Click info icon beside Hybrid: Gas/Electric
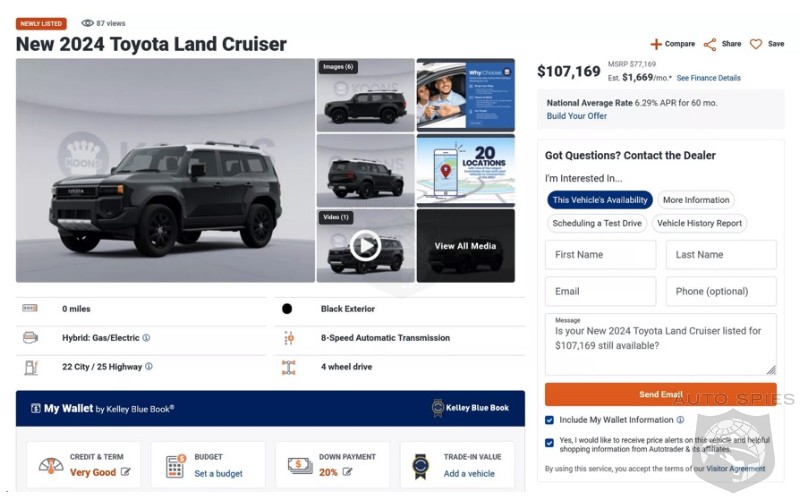This screenshot has width=800, height=500. tap(146, 338)
